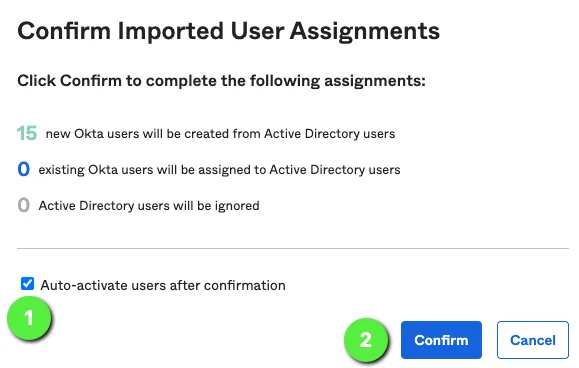The width and height of the screenshot is (579, 368).
Task: Click the Auto-activate users after confirmation label
Action: 163,285
